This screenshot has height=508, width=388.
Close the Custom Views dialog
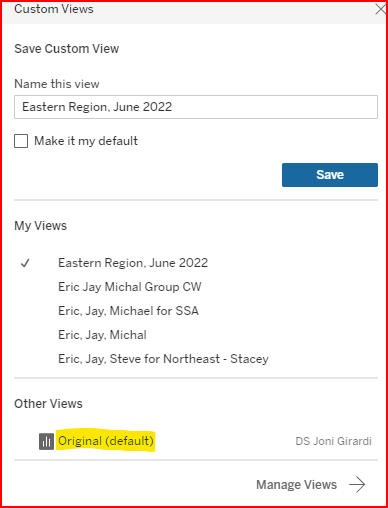click(380, 9)
